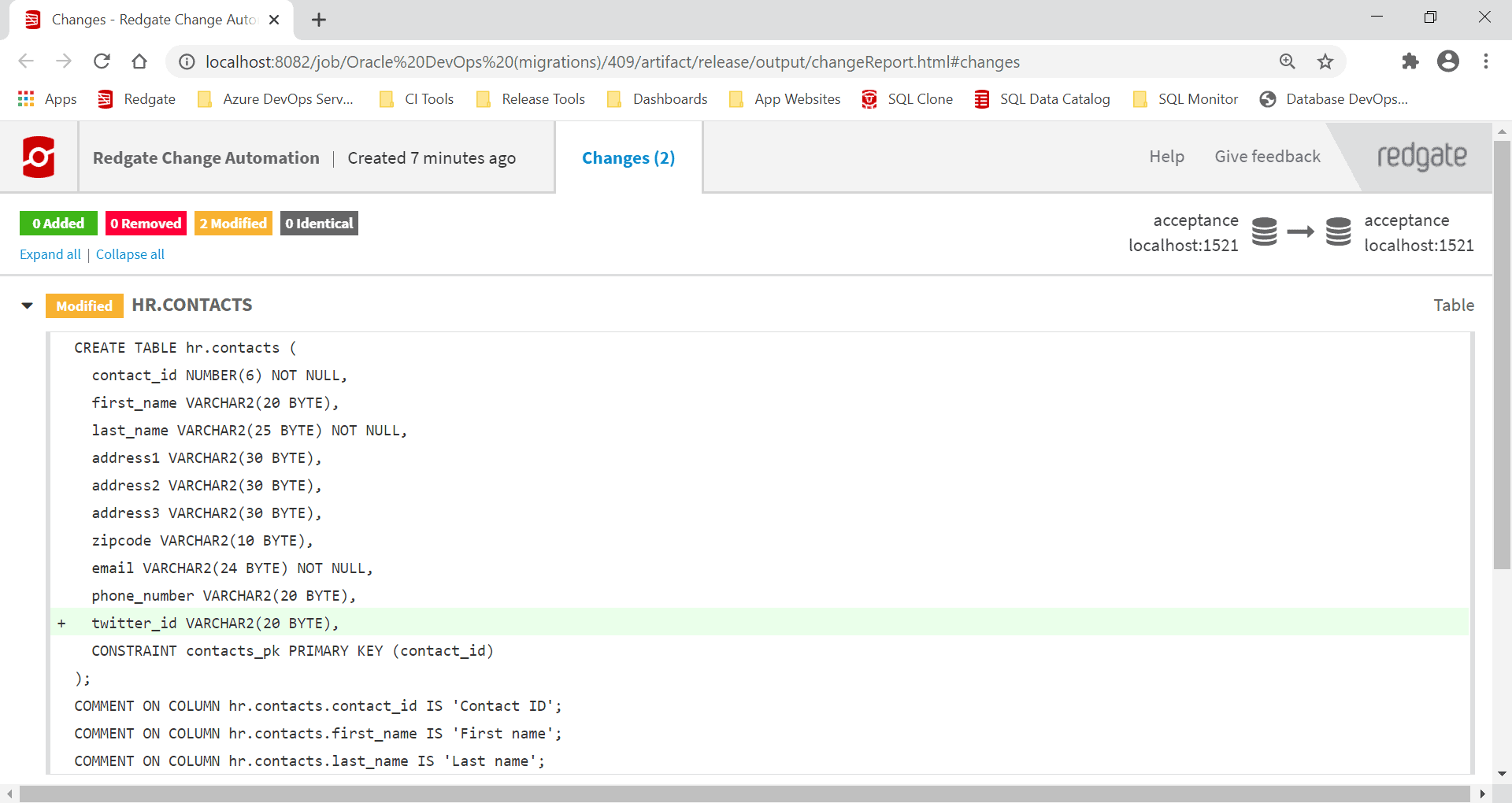
Task: Toggle the 0 Identical filter badge
Action: point(319,224)
